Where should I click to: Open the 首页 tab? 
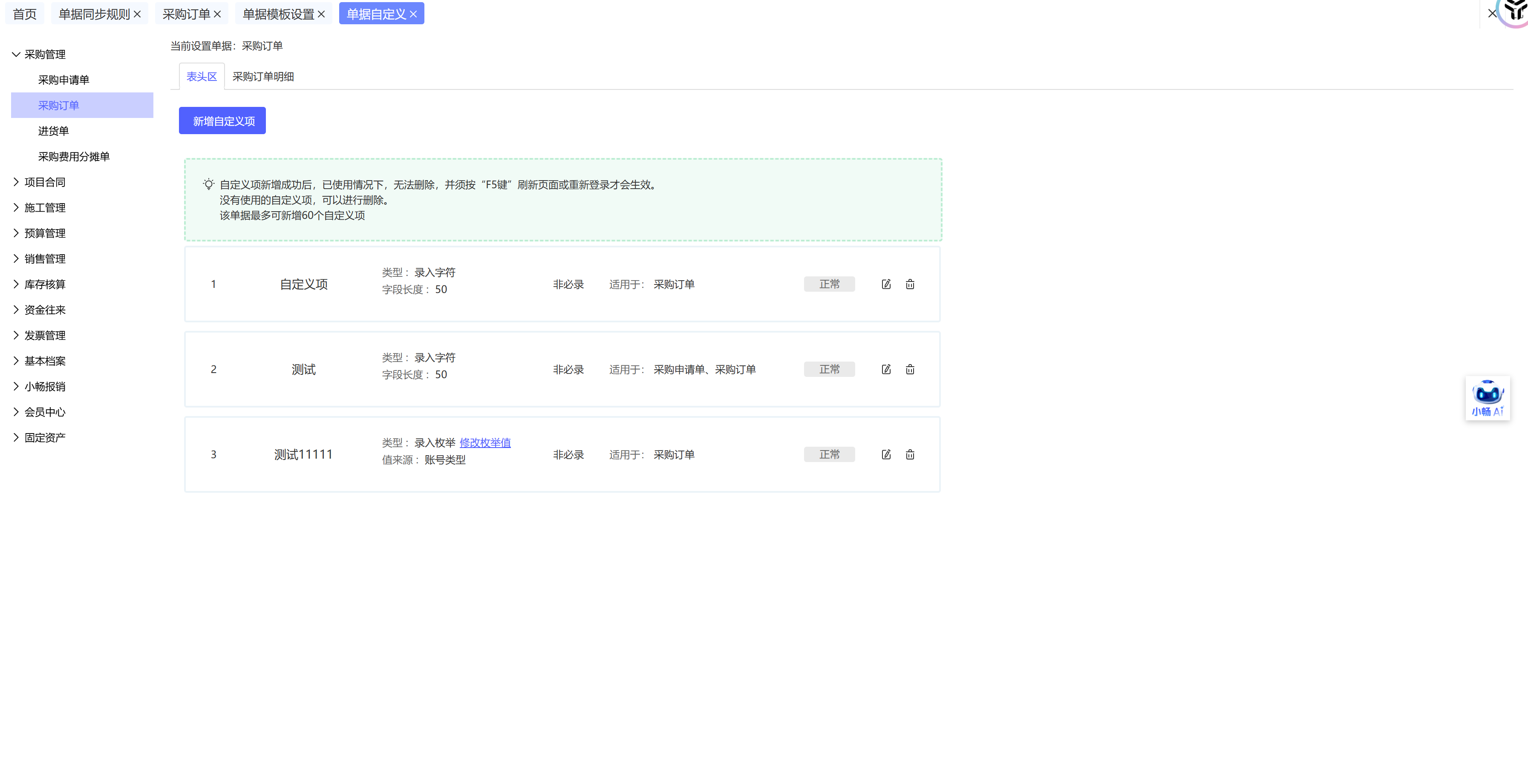point(24,14)
